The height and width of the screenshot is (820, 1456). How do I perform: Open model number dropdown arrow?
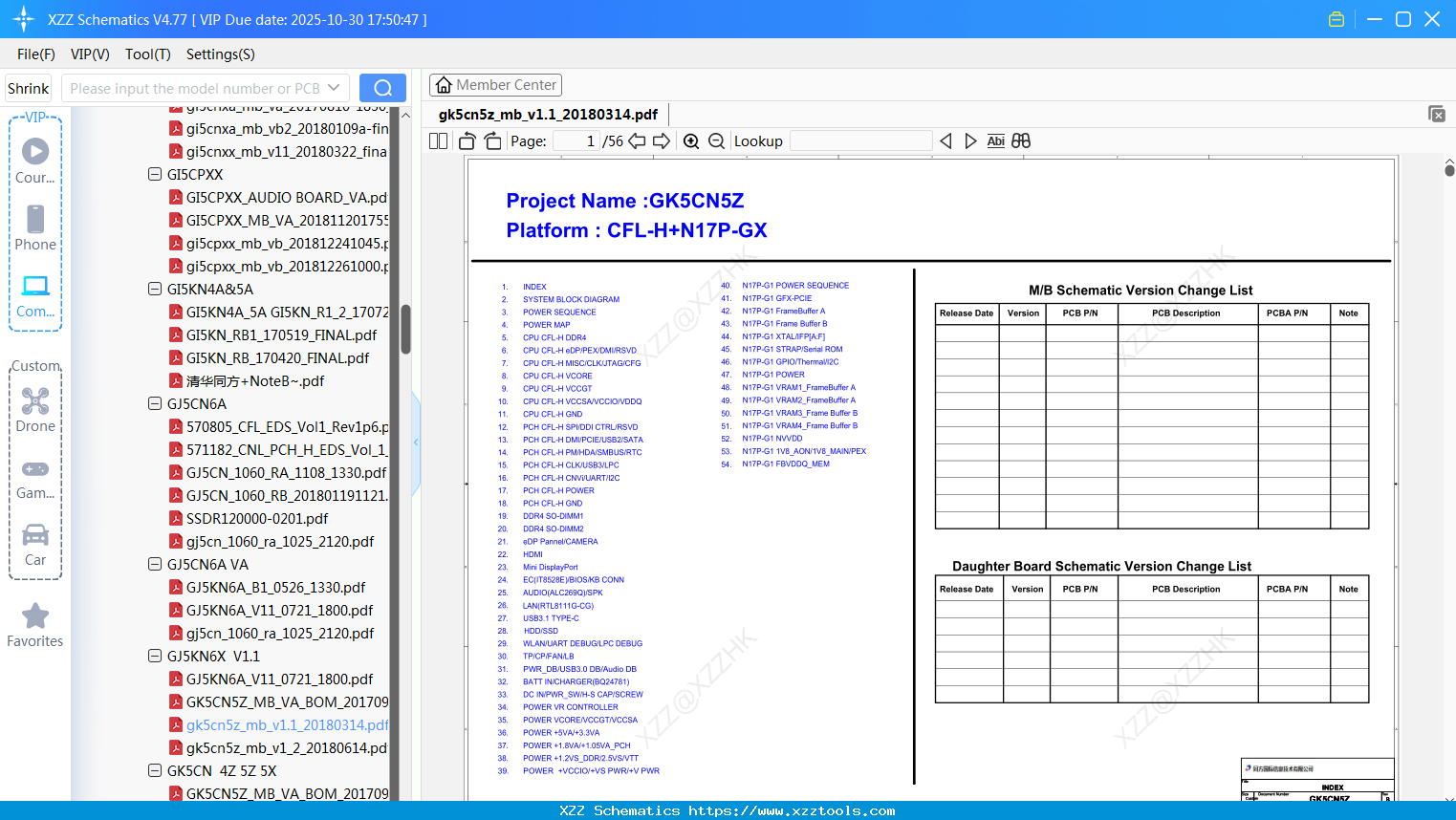tap(334, 88)
